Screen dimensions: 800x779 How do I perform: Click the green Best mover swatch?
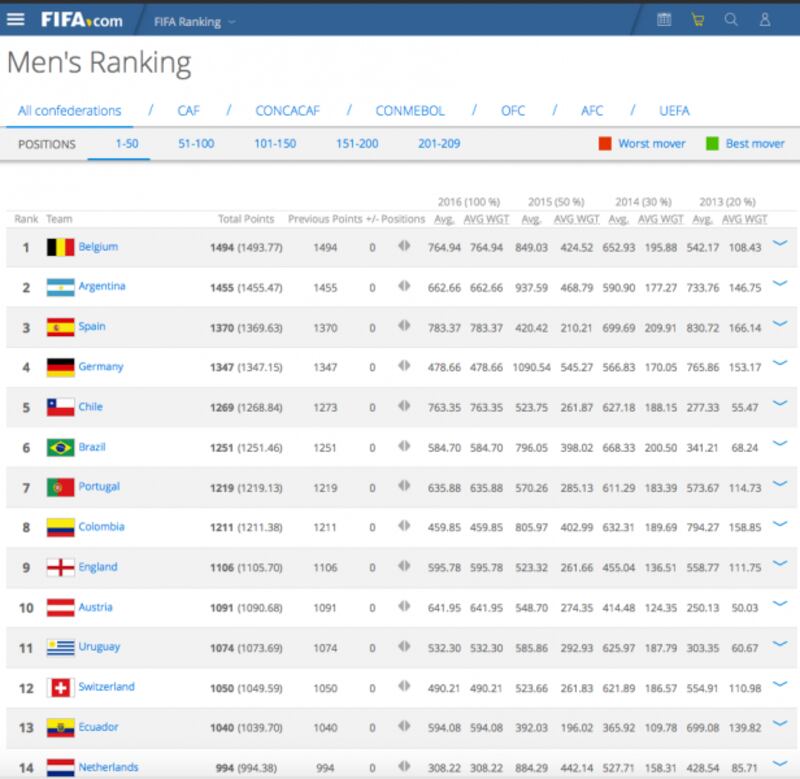[x=712, y=144]
